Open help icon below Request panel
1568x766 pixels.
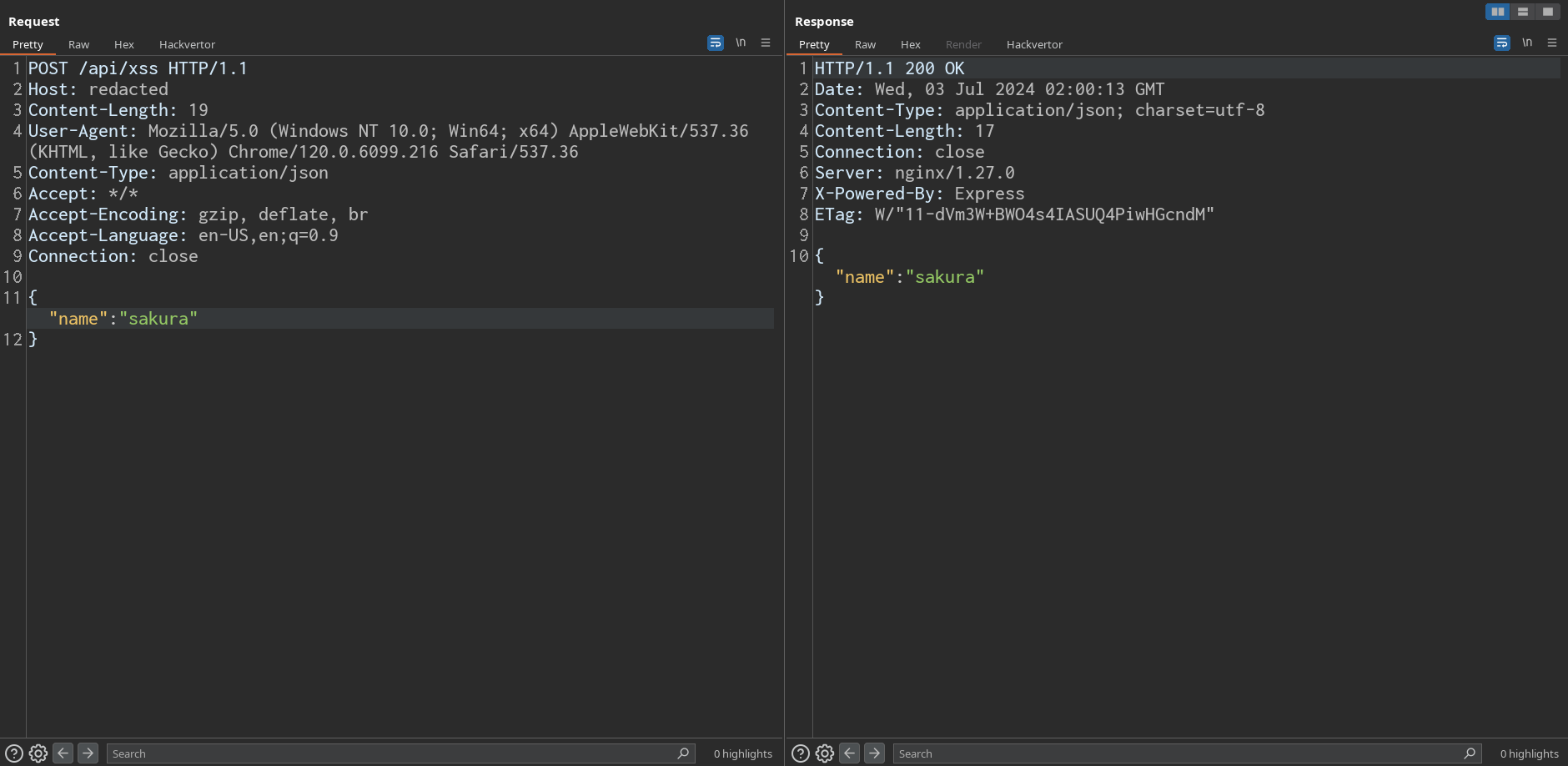point(14,753)
